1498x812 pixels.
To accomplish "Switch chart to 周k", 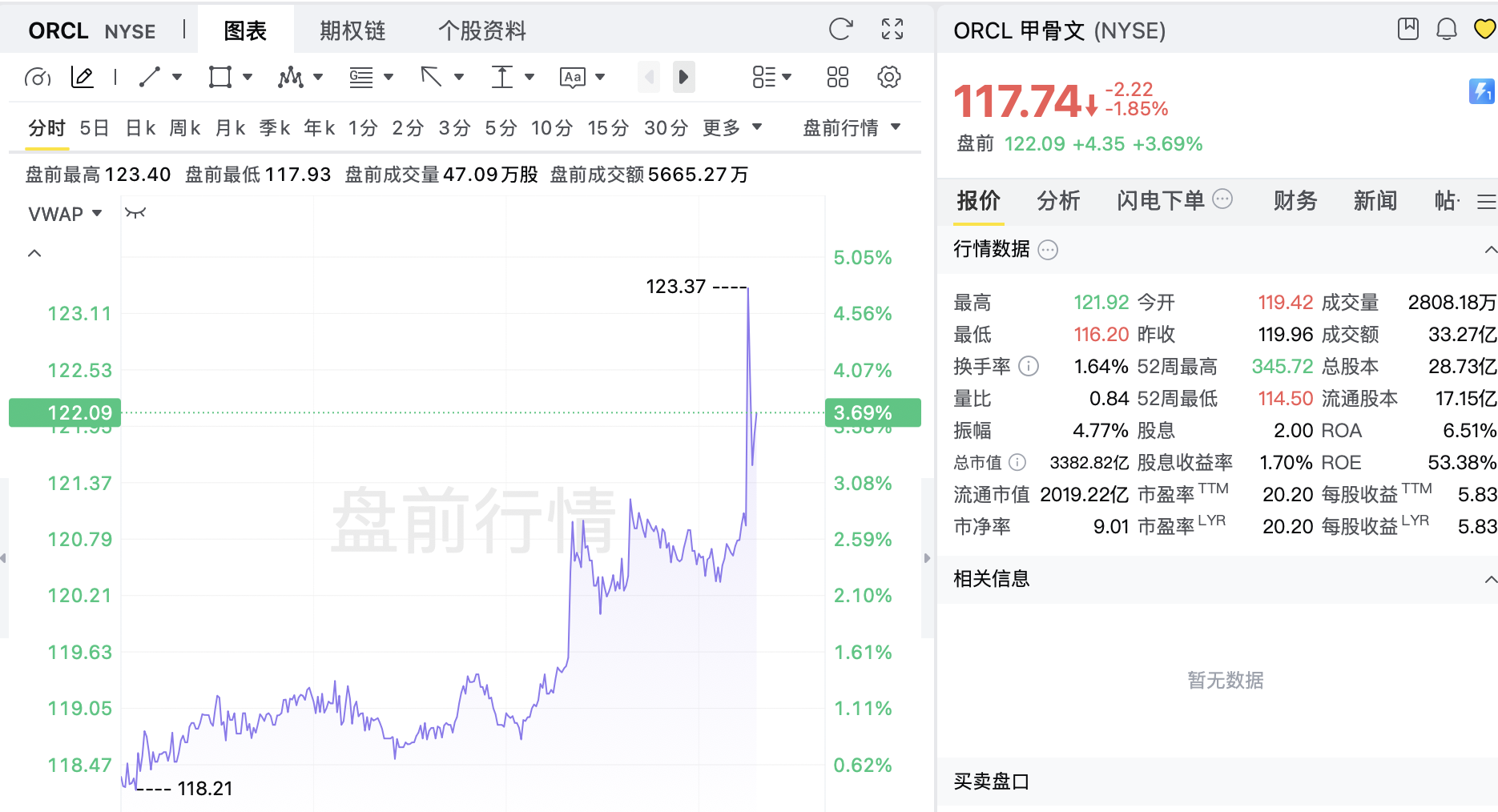I will click(185, 127).
